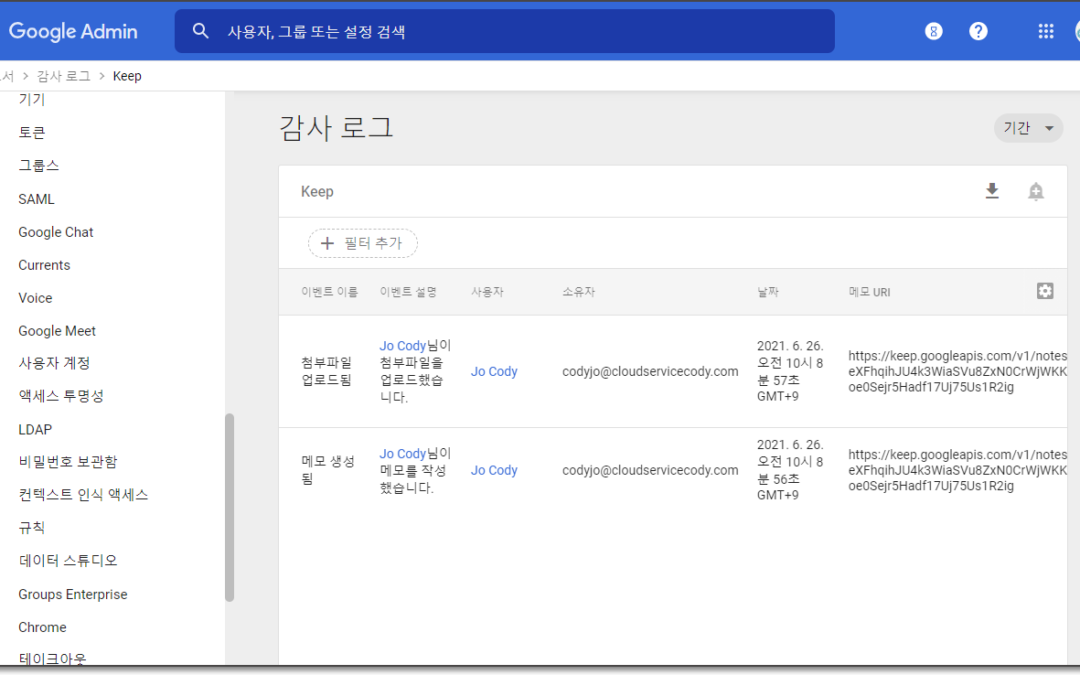This screenshot has height=675, width=1080.
Task: Click the search magnifier icon
Action: point(200,31)
